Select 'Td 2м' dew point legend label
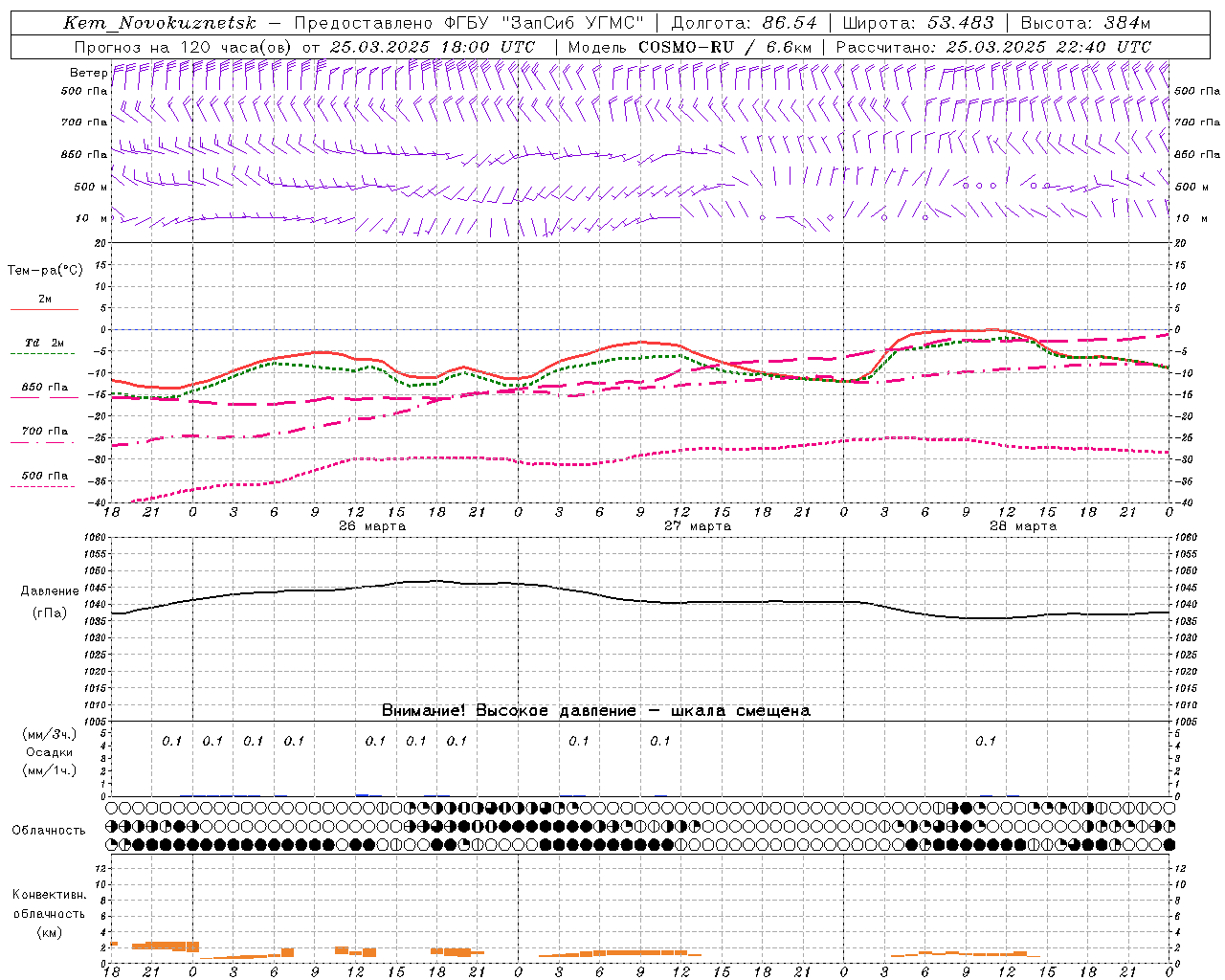 (45, 343)
